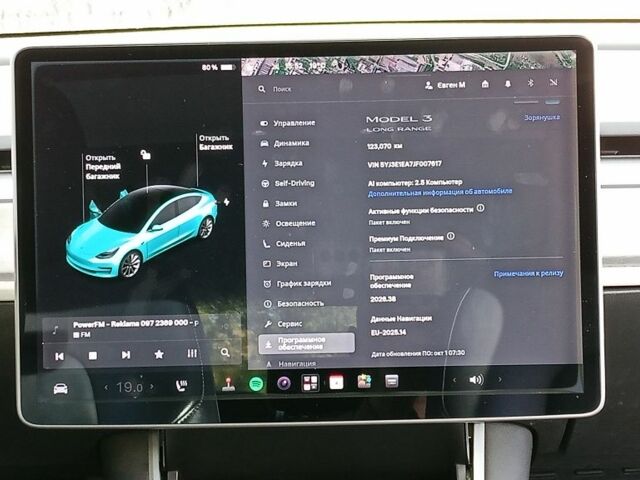Skip to next radio station
The width and height of the screenshot is (640, 480).
tap(126, 355)
